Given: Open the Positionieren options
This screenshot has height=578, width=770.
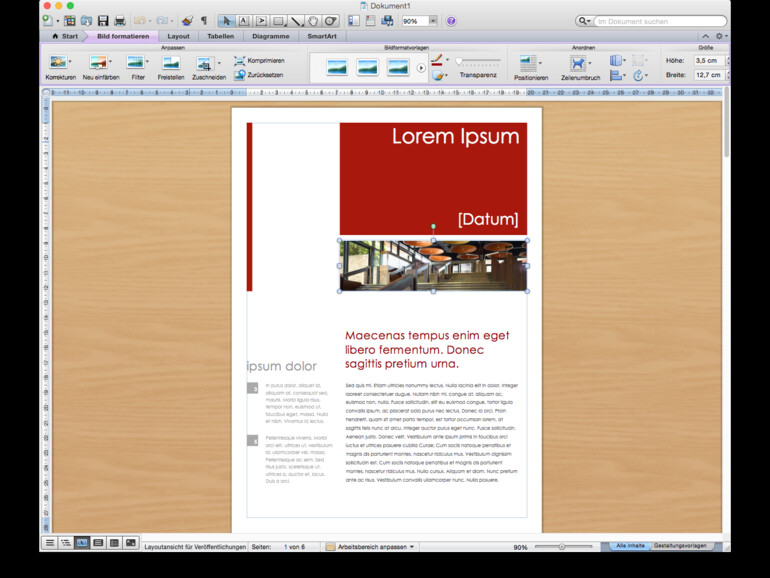Looking at the screenshot, I should (529, 63).
